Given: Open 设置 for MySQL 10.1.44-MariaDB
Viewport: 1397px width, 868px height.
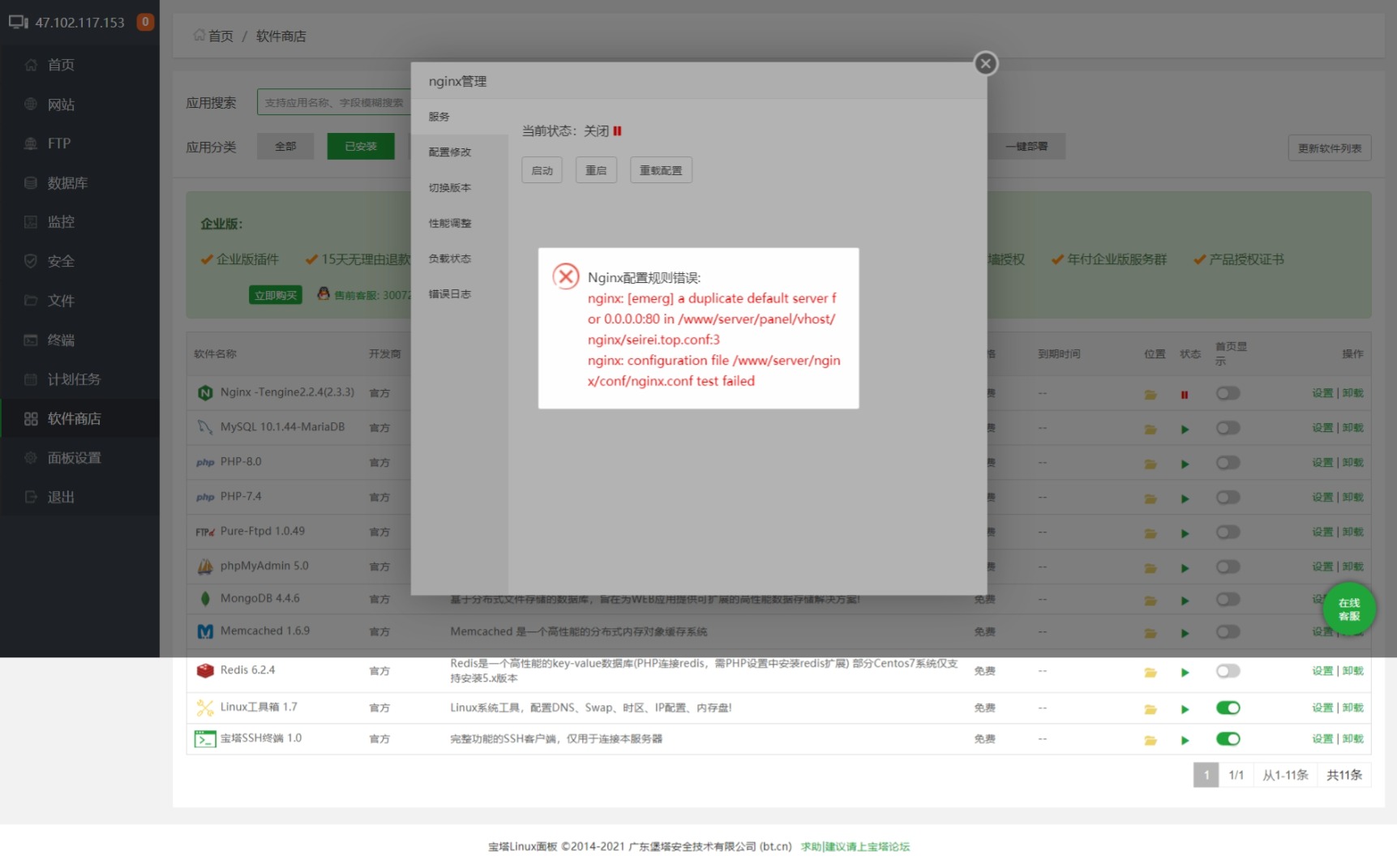Looking at the screenshot, I should point(1322,427).
